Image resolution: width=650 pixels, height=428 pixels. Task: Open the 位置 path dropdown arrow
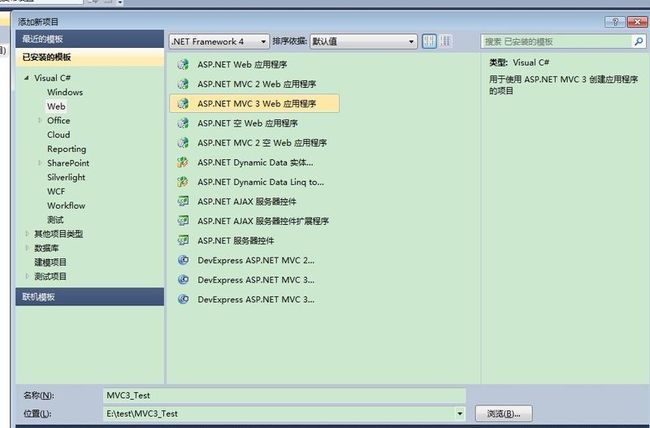459,413
